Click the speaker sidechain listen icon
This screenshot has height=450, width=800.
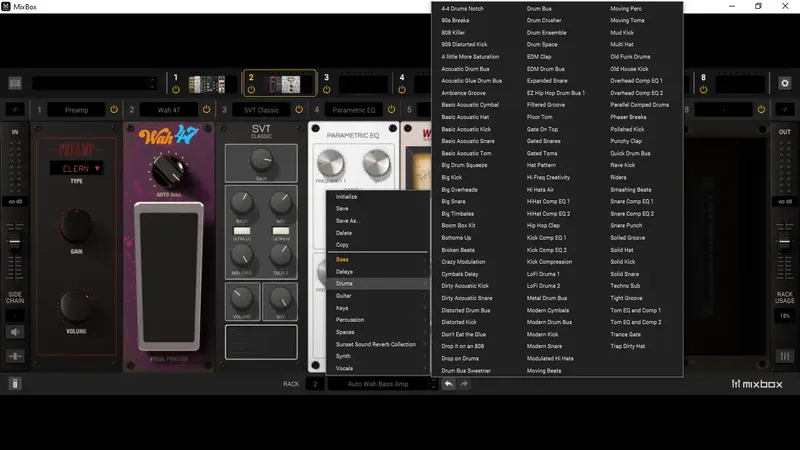(x=15, y=332)
